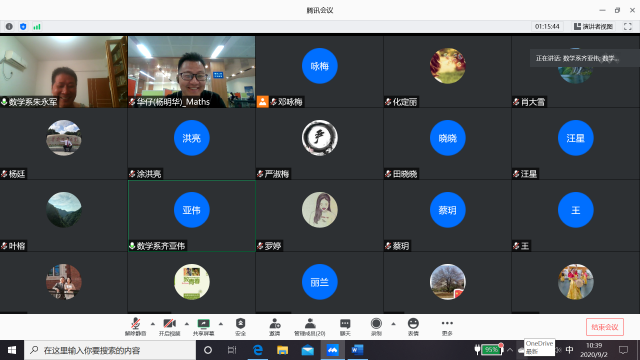Click 化定丽's flower avatar
Screen dimensions: 640x360
447,66
